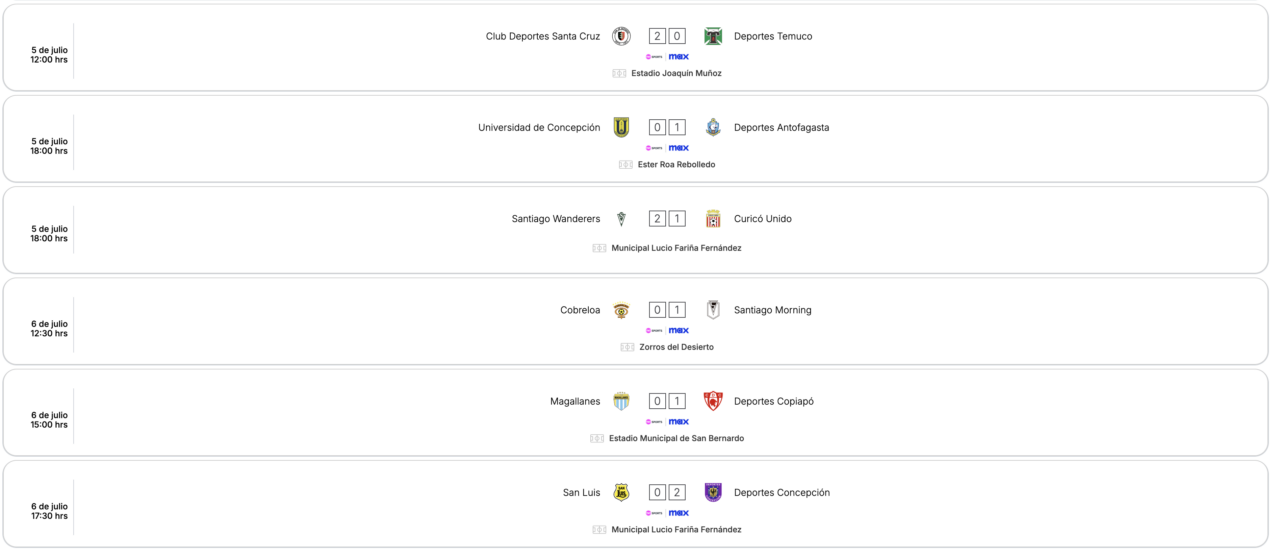Click the Curicó Unido crest
Viewport: 1280px width, 553px height.
713,219
